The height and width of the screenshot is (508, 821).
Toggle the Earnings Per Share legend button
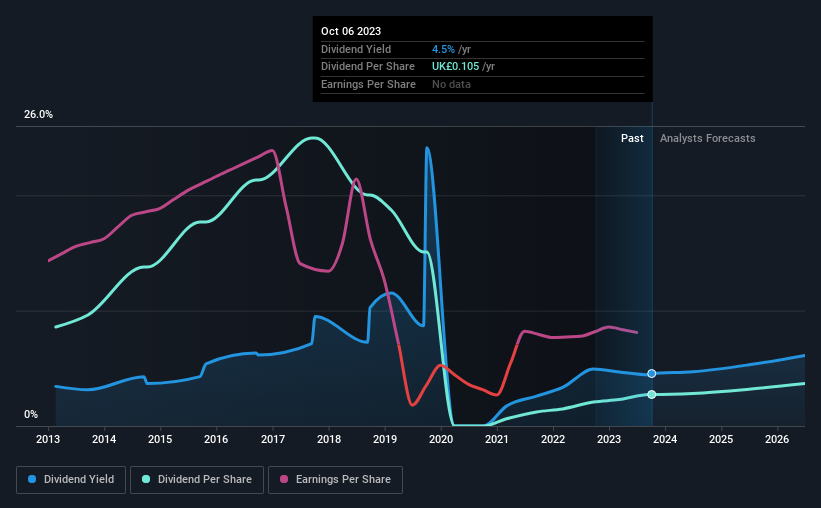click(336, 480)
